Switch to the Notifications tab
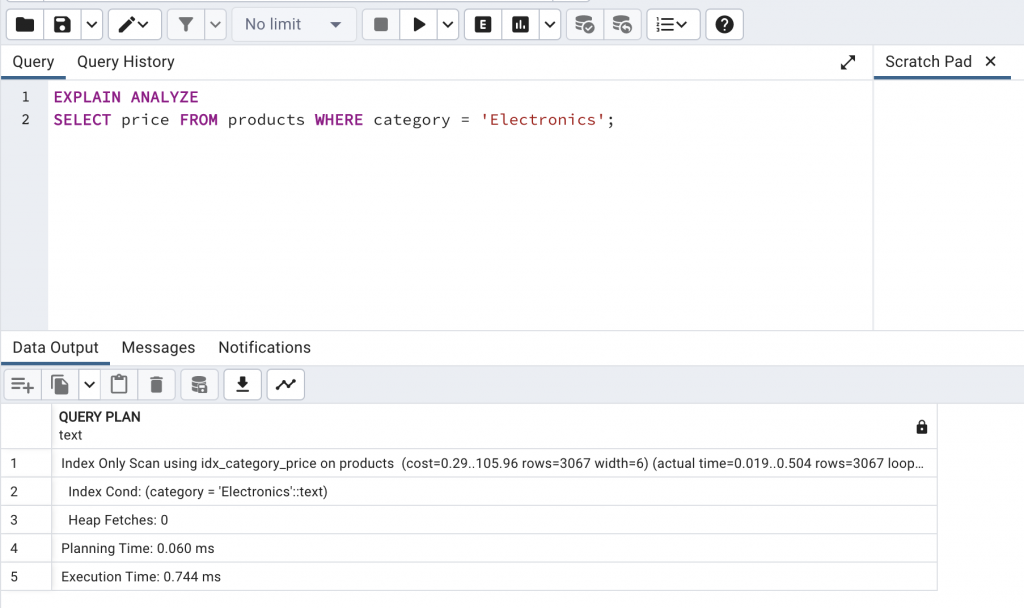The width and height of the screenshot is (1024, 608). pos(264,348)
